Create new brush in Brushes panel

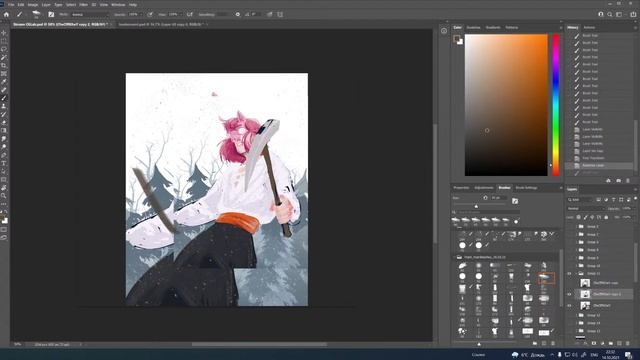coord(544,344)
